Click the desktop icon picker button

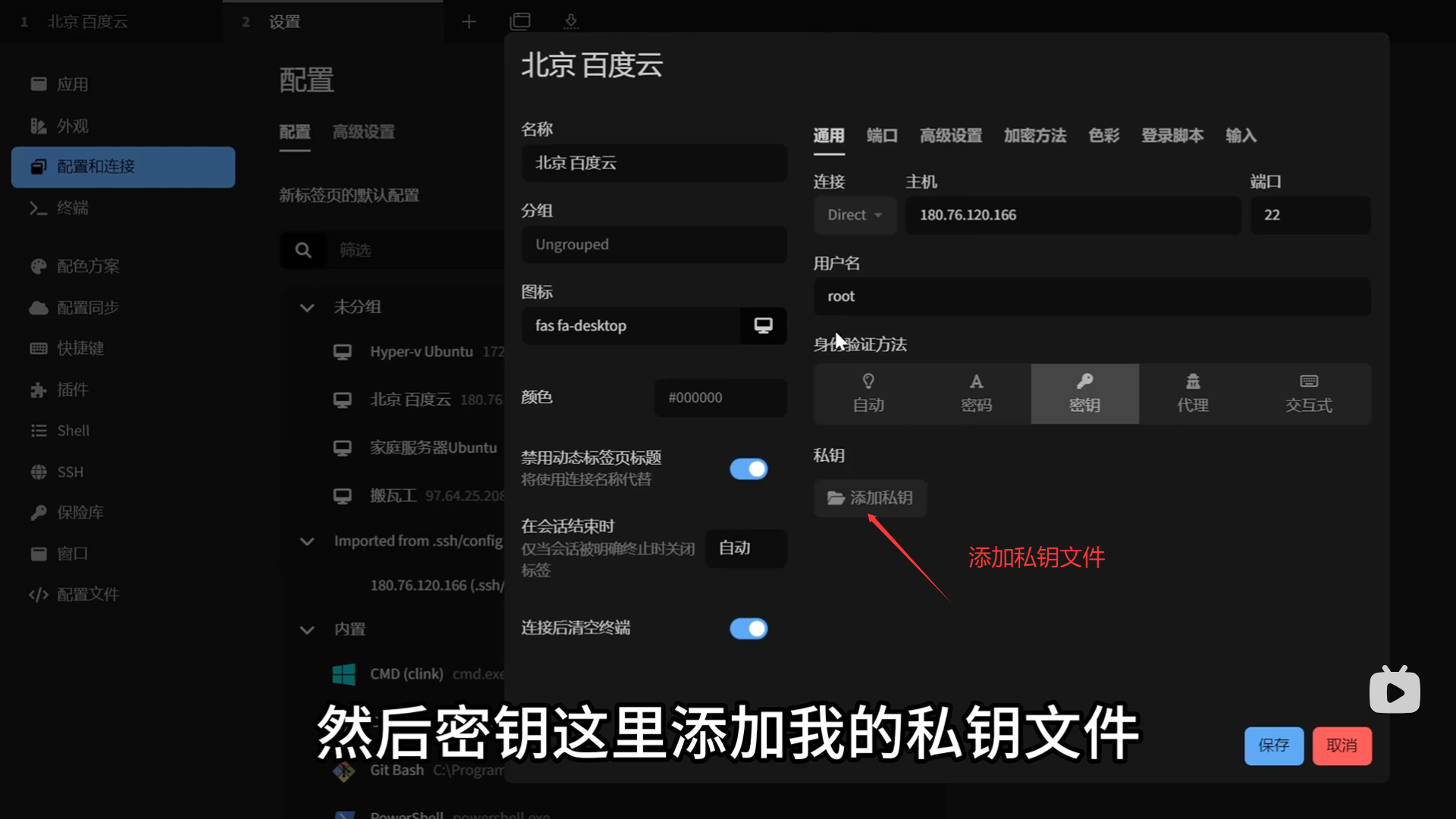pos(763,326)
